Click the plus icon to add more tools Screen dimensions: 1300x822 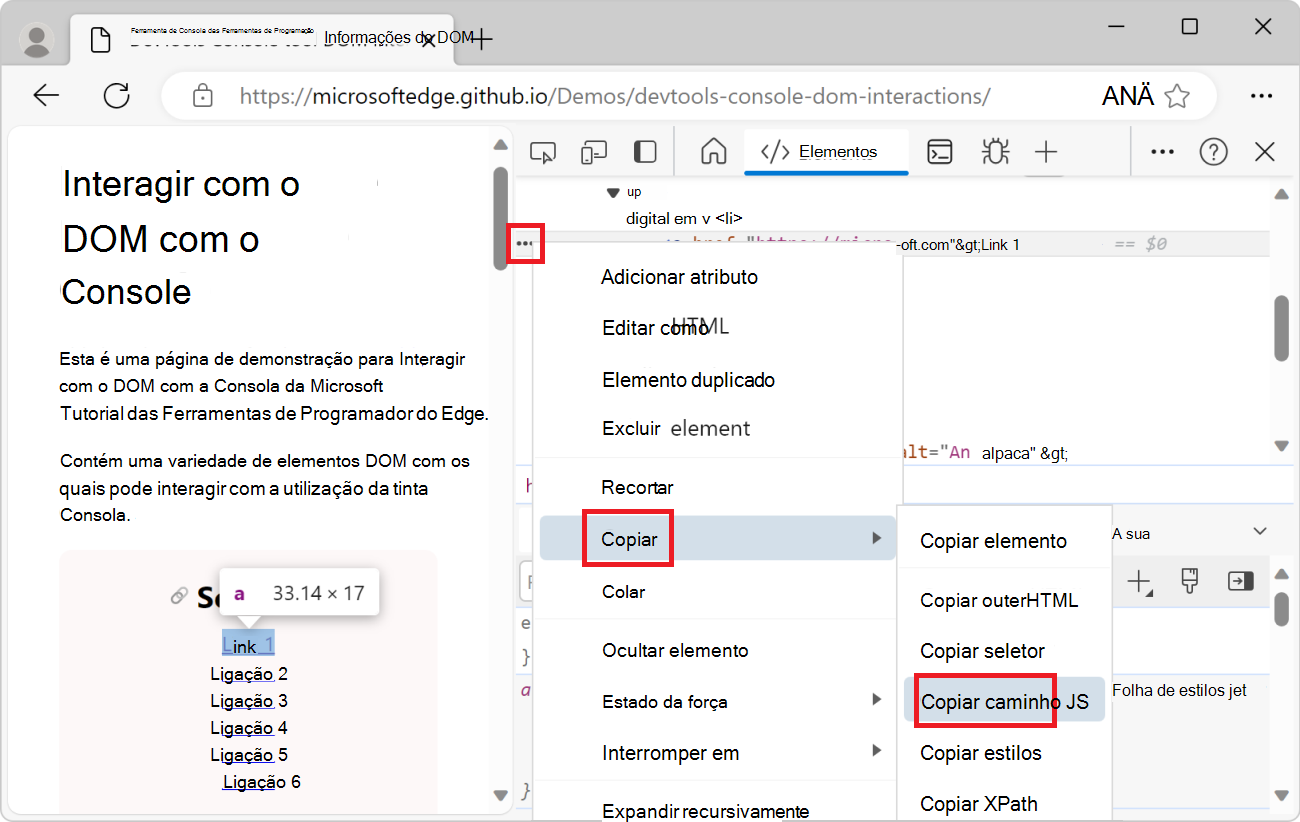tap(1045, 151)
